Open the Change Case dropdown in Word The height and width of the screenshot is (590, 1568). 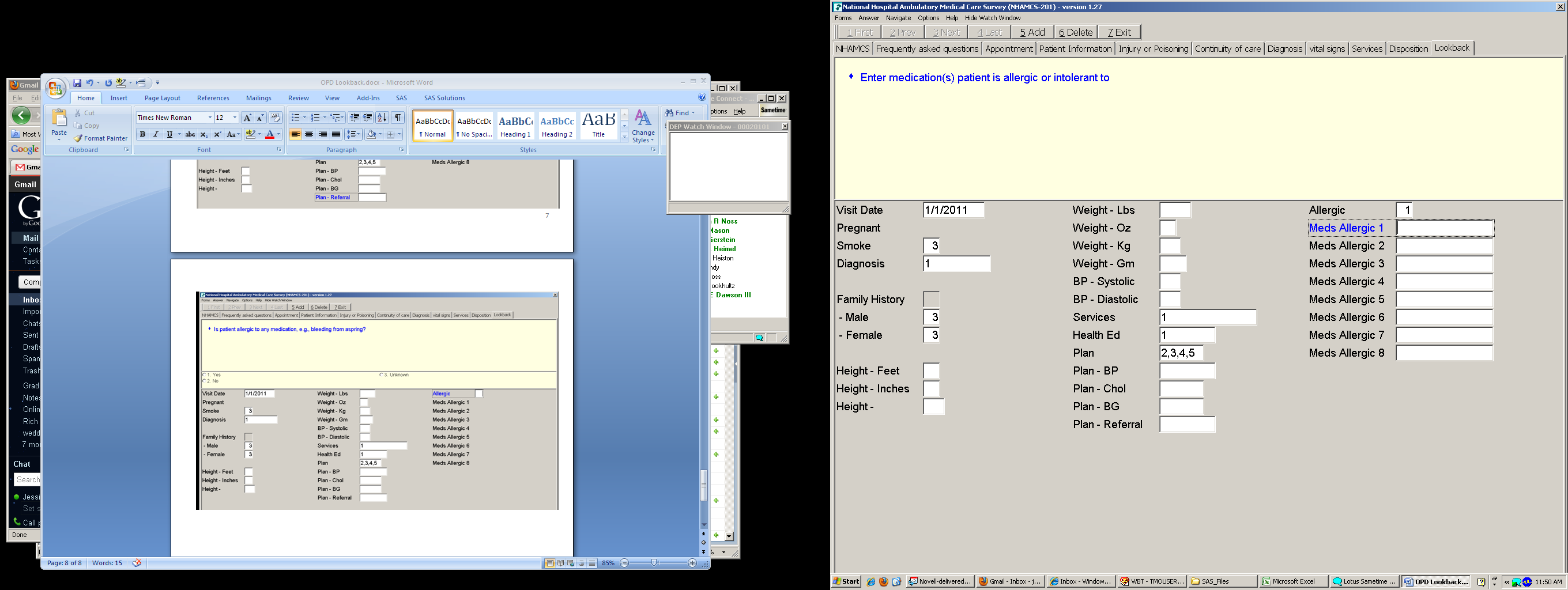(x=233, y=134)
